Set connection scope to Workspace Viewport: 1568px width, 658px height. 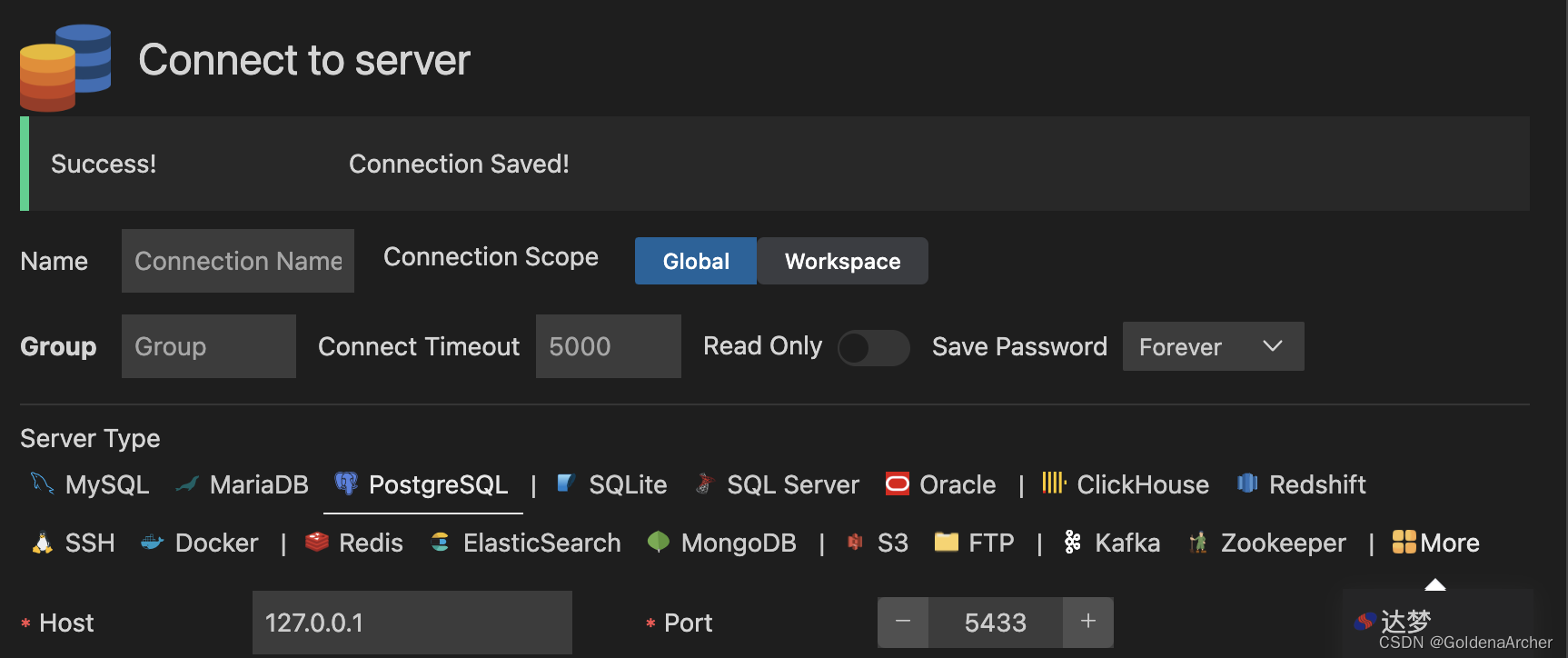click(842, 261)
